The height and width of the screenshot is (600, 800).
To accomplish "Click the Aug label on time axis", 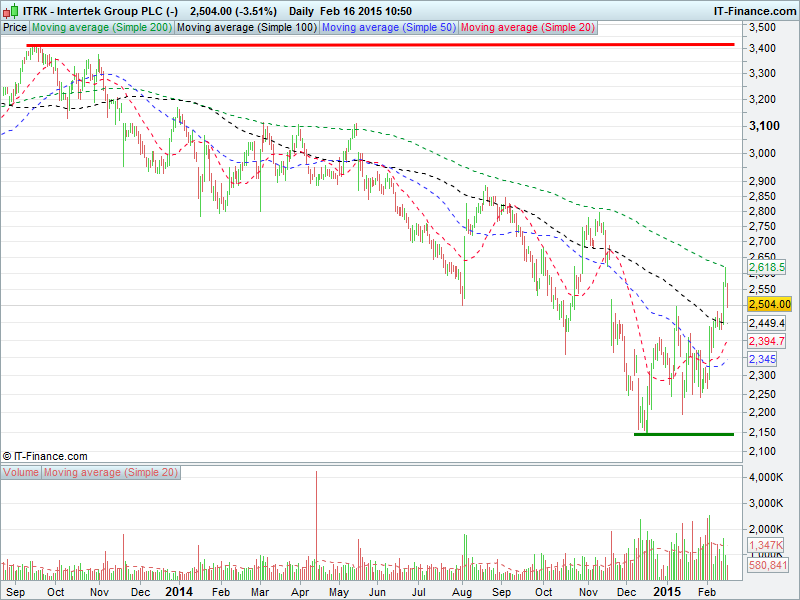I will pos(462,592).
